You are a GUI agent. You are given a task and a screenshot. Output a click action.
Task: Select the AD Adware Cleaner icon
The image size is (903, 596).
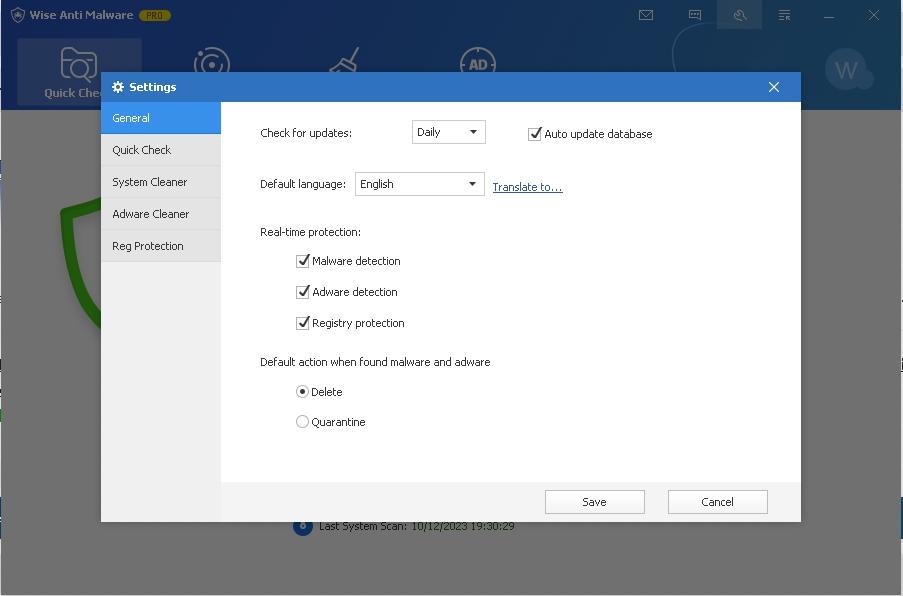pyautogui.click(x=478, y=61)
